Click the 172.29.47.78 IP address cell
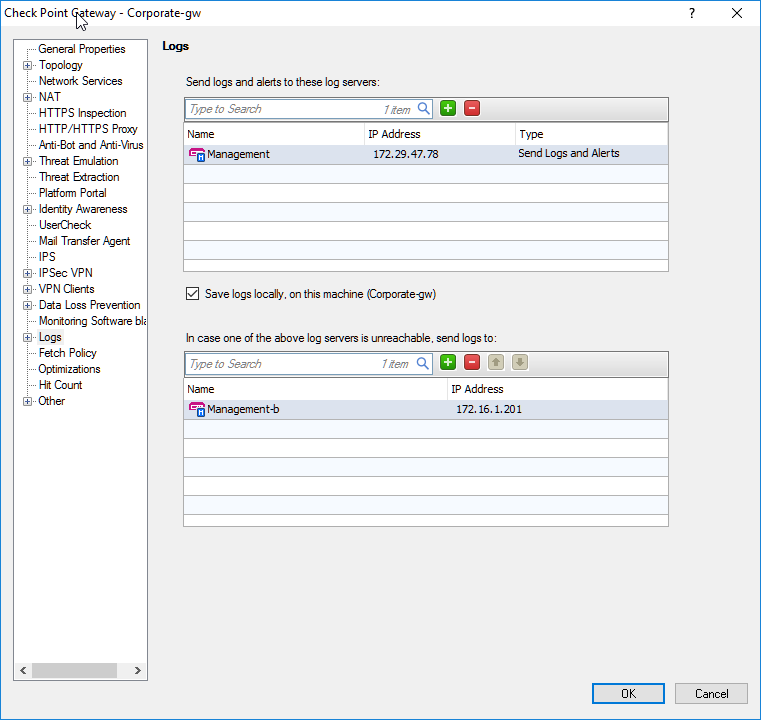The width and height of the screenshot is (761, 720). tap(406, 154)
